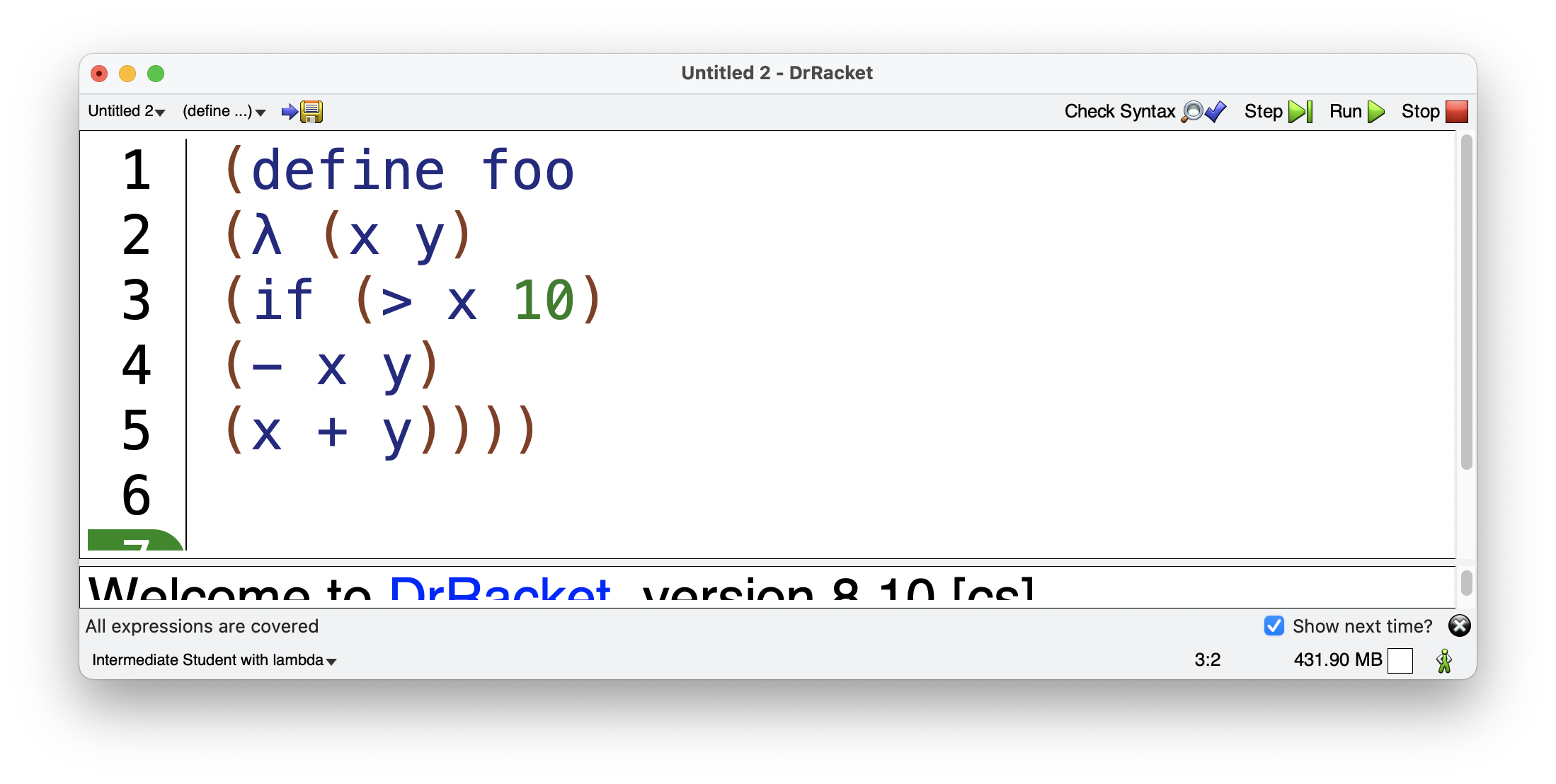The height and width of the screenshot is (784, 1556).
Task: Click on 'define' keyword in line 1
Action: coord(348,171)
